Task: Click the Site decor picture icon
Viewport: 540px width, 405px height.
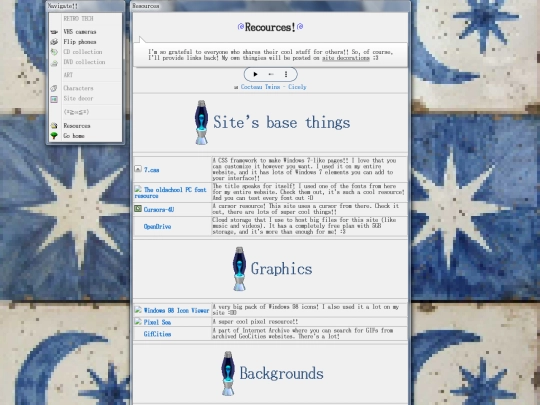Action: (54, 99)
